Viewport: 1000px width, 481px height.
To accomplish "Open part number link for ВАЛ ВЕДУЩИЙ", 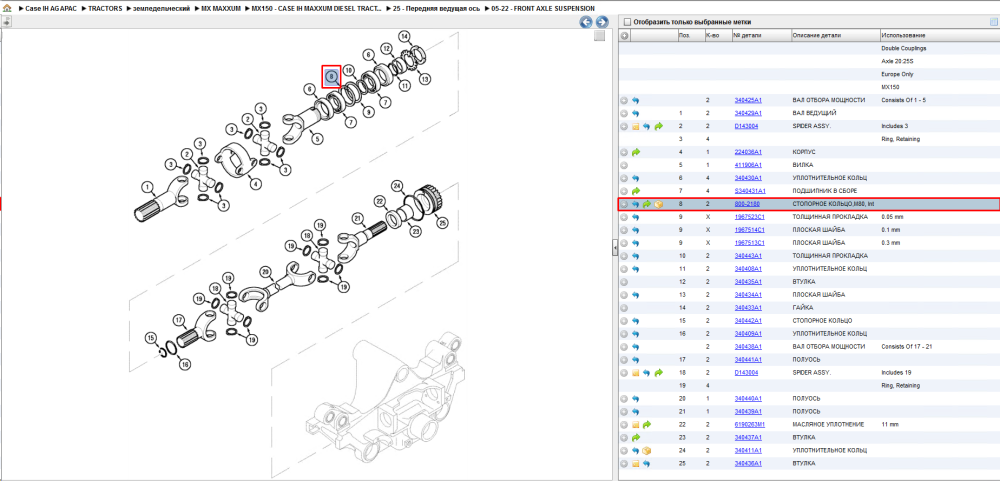I will [748, 114].
